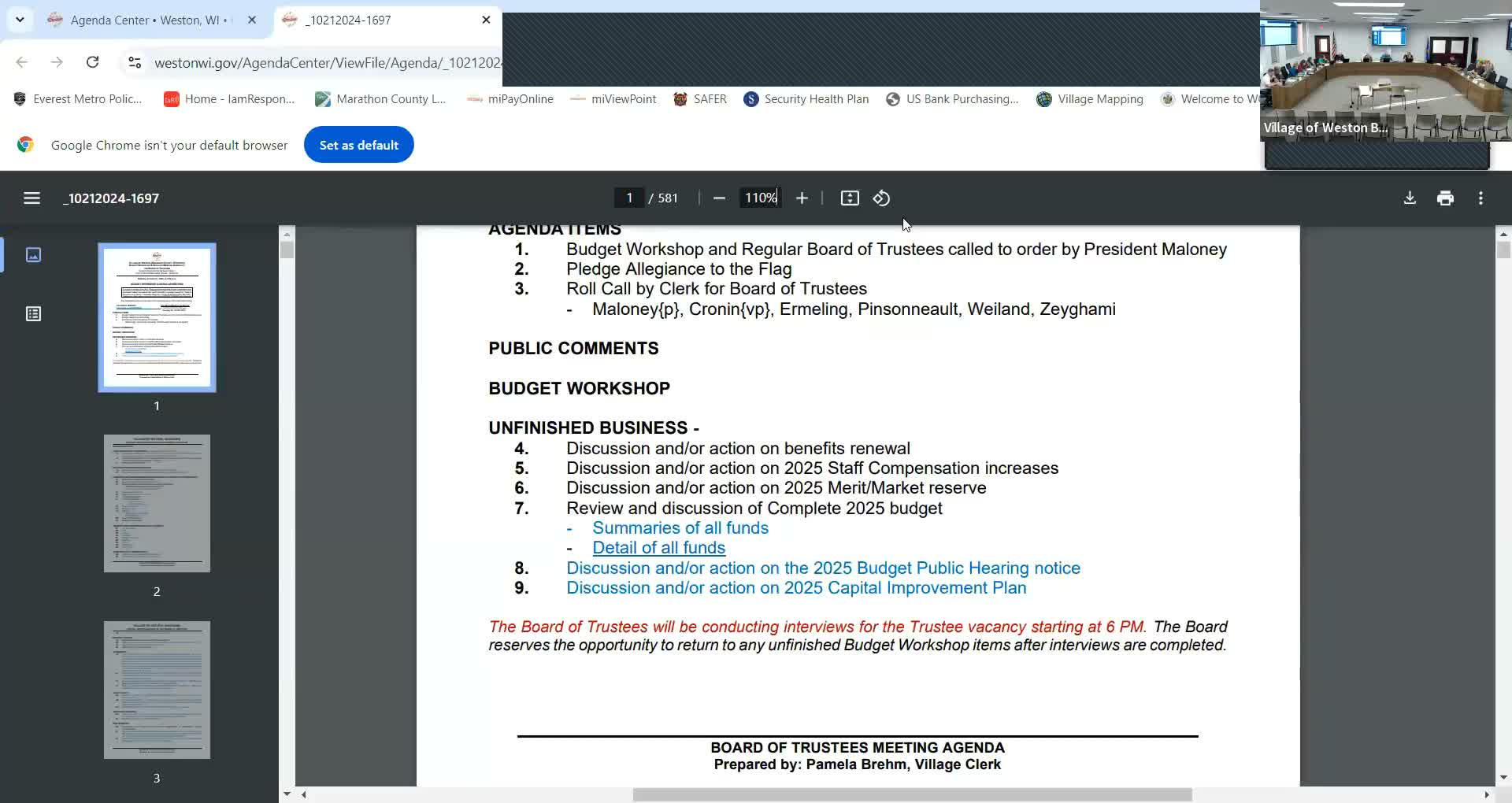Viewport: 1512px width, 803px height.
Task: Click thumbnail panel scroll up arrow
Action: click(287, 234)
